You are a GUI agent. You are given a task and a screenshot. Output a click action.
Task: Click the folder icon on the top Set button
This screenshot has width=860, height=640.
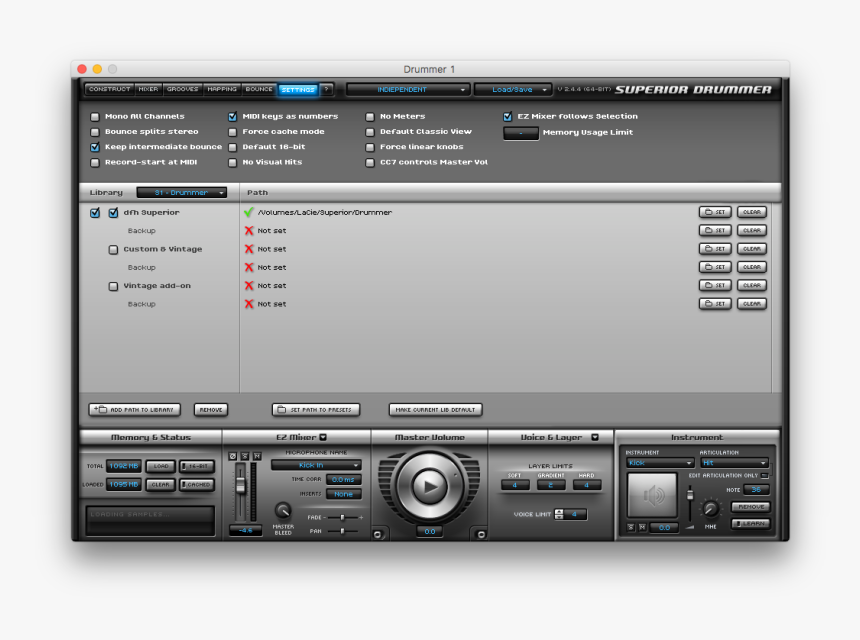coord(708,212)
